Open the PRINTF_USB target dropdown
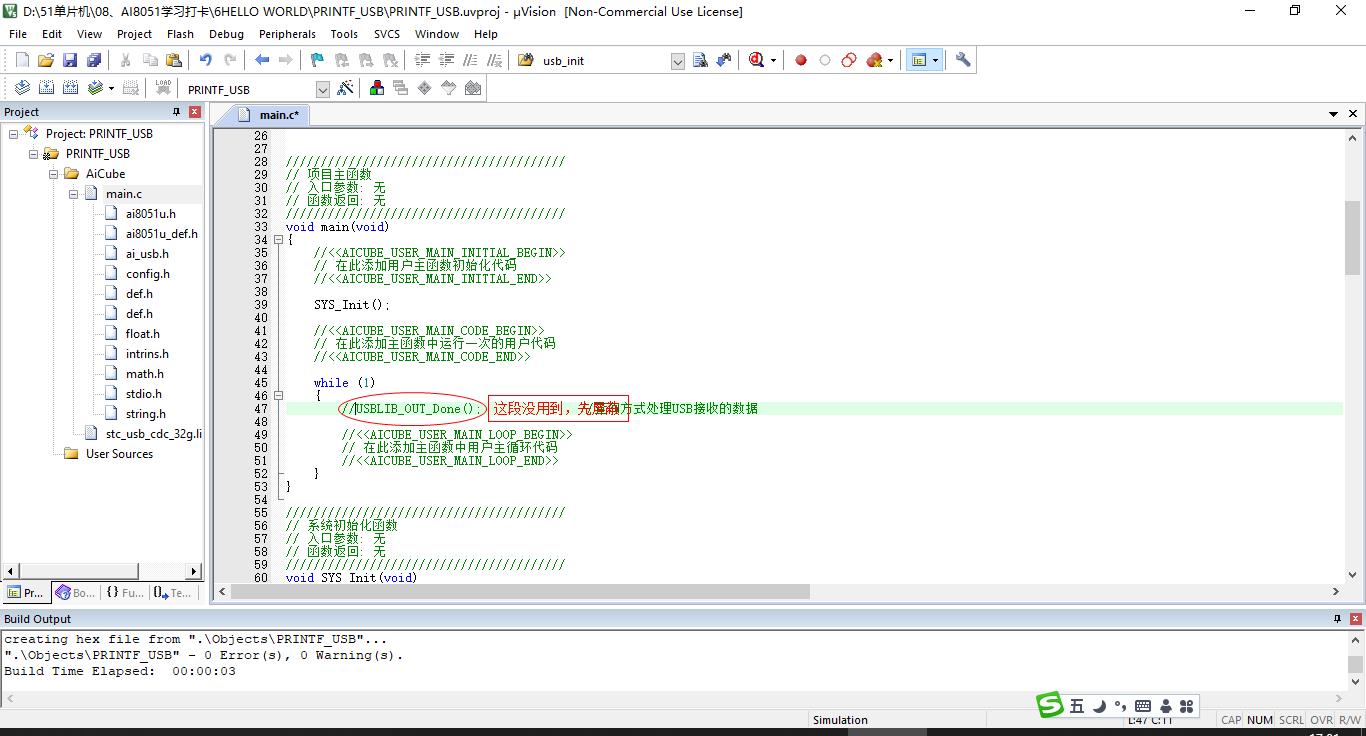This screenshot has width=1366, height=736. (322, 90)
